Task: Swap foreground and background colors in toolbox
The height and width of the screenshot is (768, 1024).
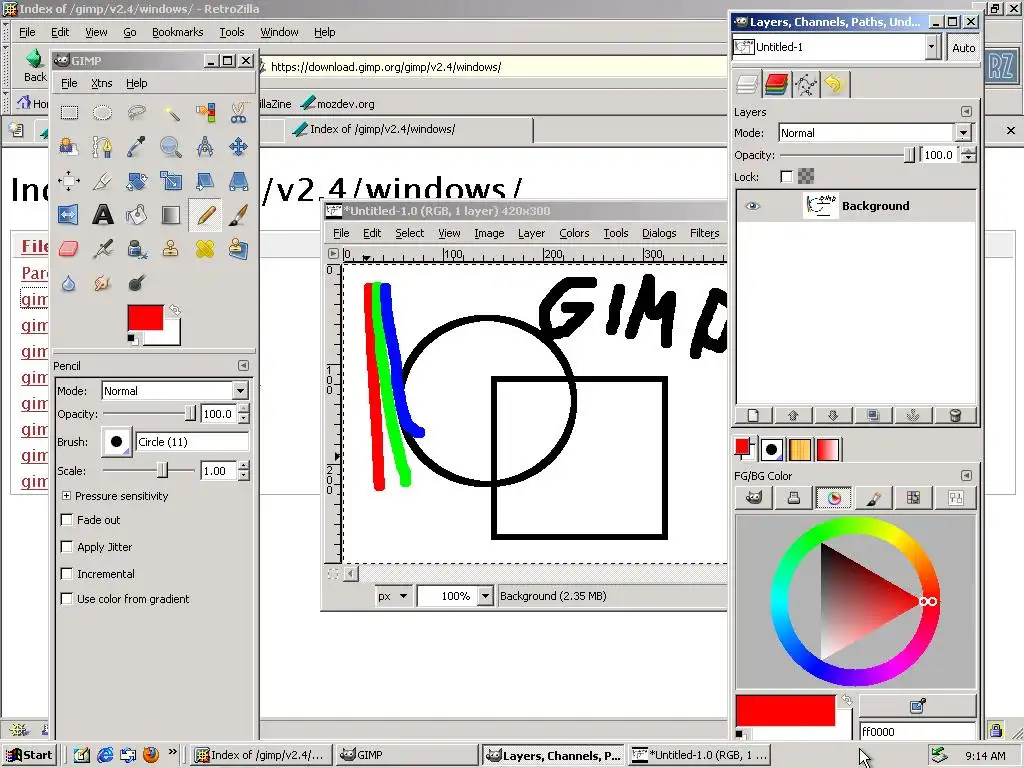Action: click(174, 310)
